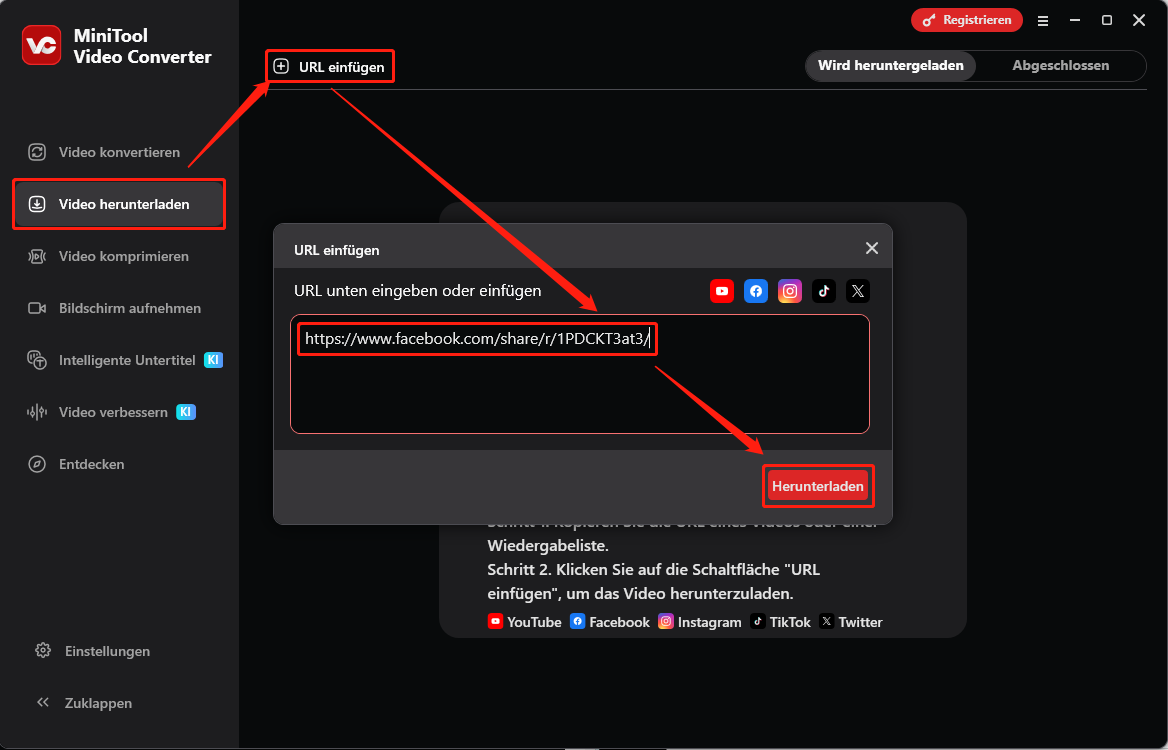Select the X (Twitter) icon in the dialog

click(858, 291)
